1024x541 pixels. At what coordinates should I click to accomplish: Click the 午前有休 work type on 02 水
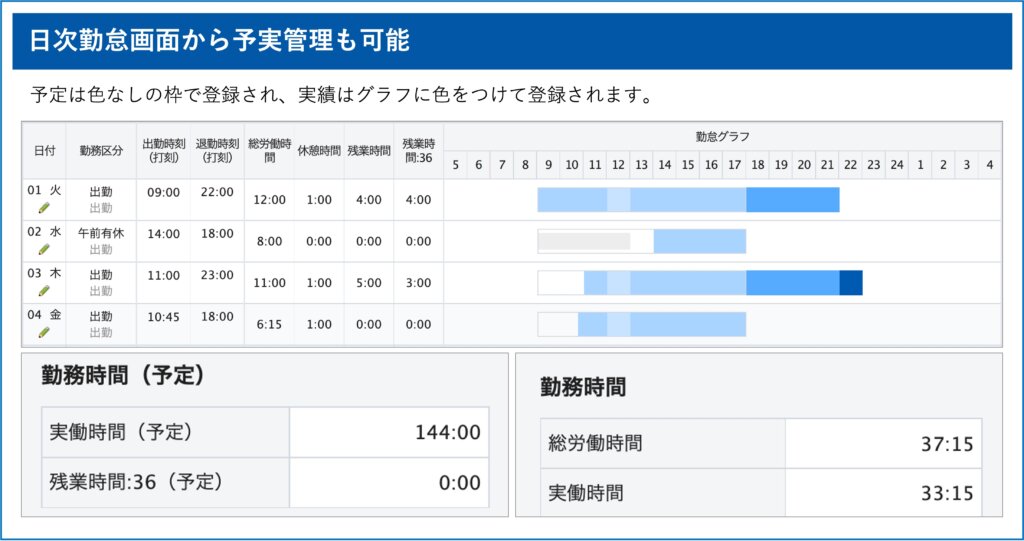click(101, 233)
